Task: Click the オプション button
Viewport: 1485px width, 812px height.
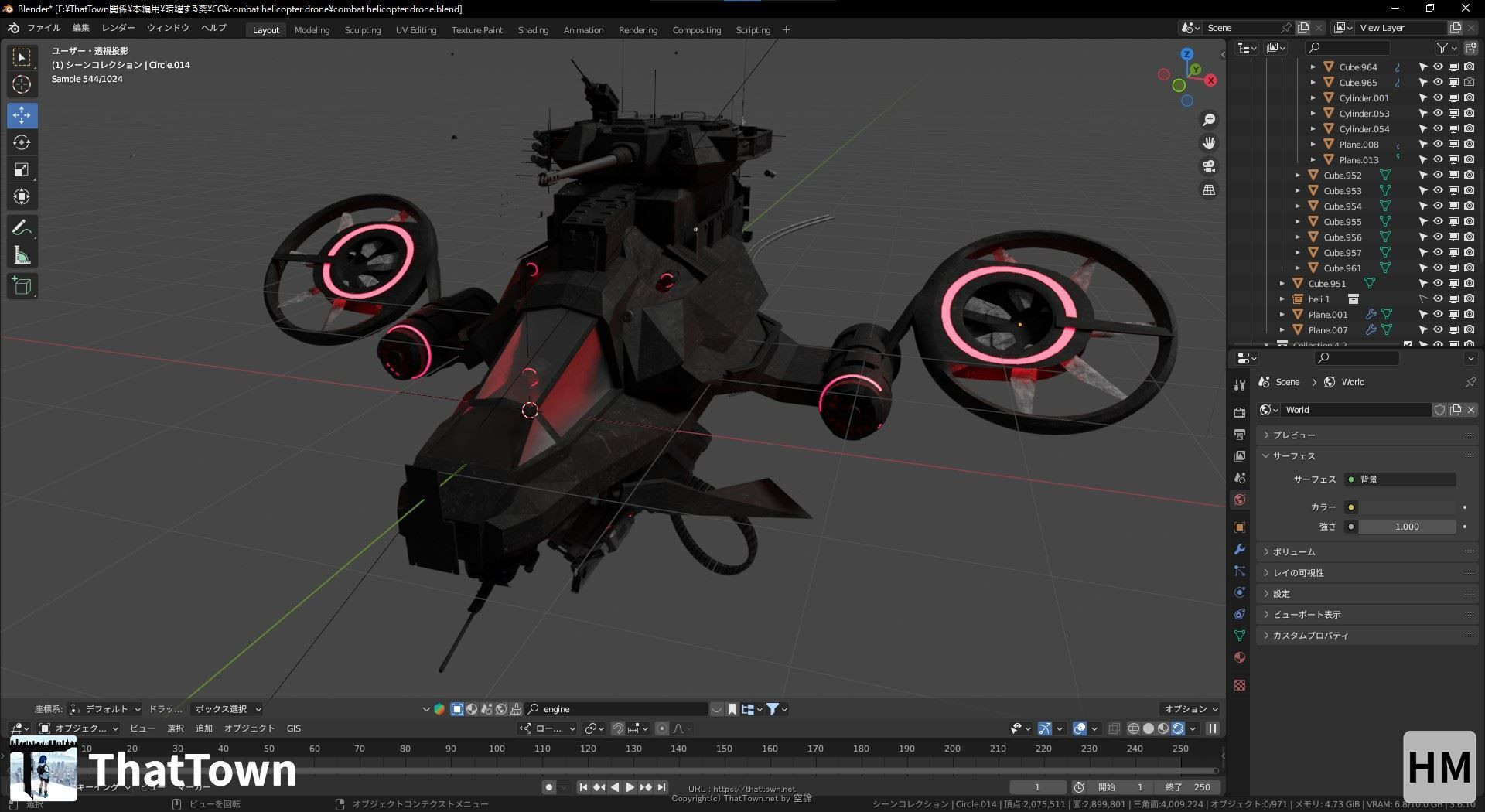Action: [x=1190, y=709]
